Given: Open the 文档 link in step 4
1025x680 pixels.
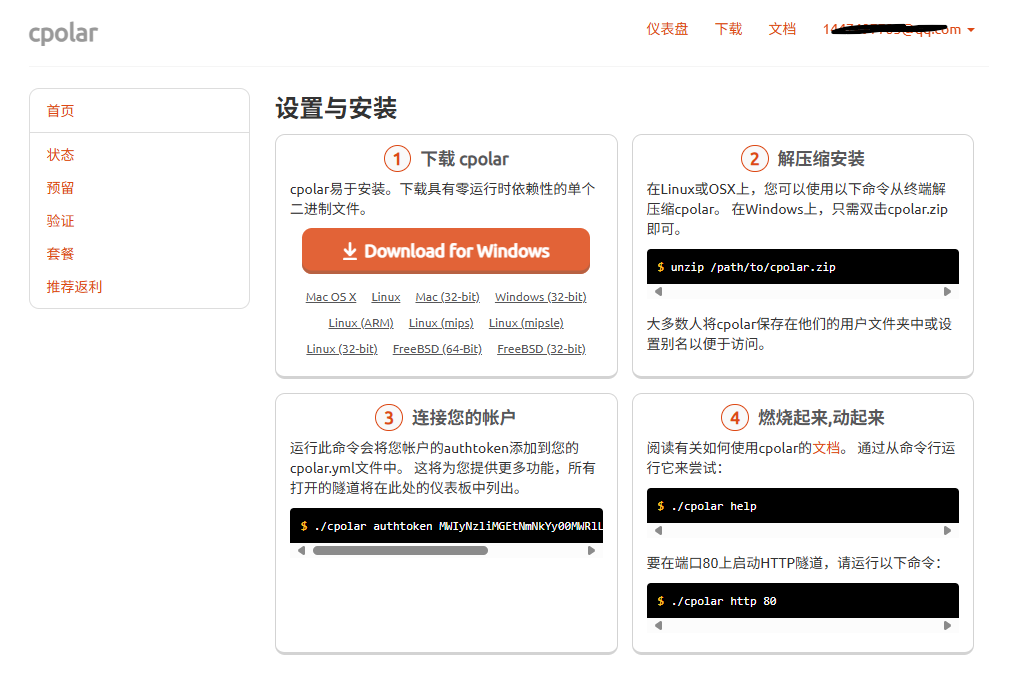Looking at the screenshot, I should coord(826,448).
